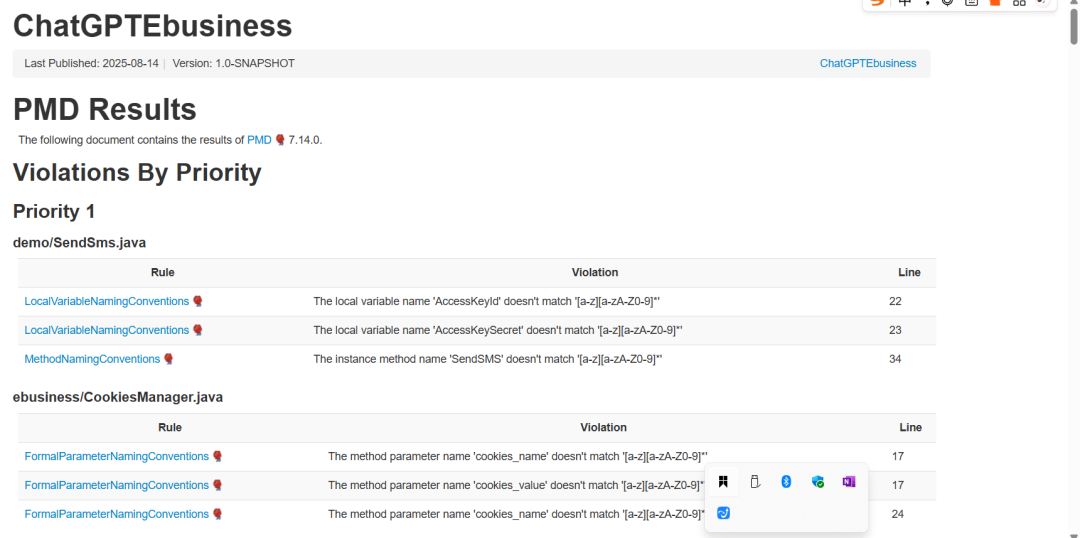Click the glove icon beside PMD 7.14.0

coord(280,140)
